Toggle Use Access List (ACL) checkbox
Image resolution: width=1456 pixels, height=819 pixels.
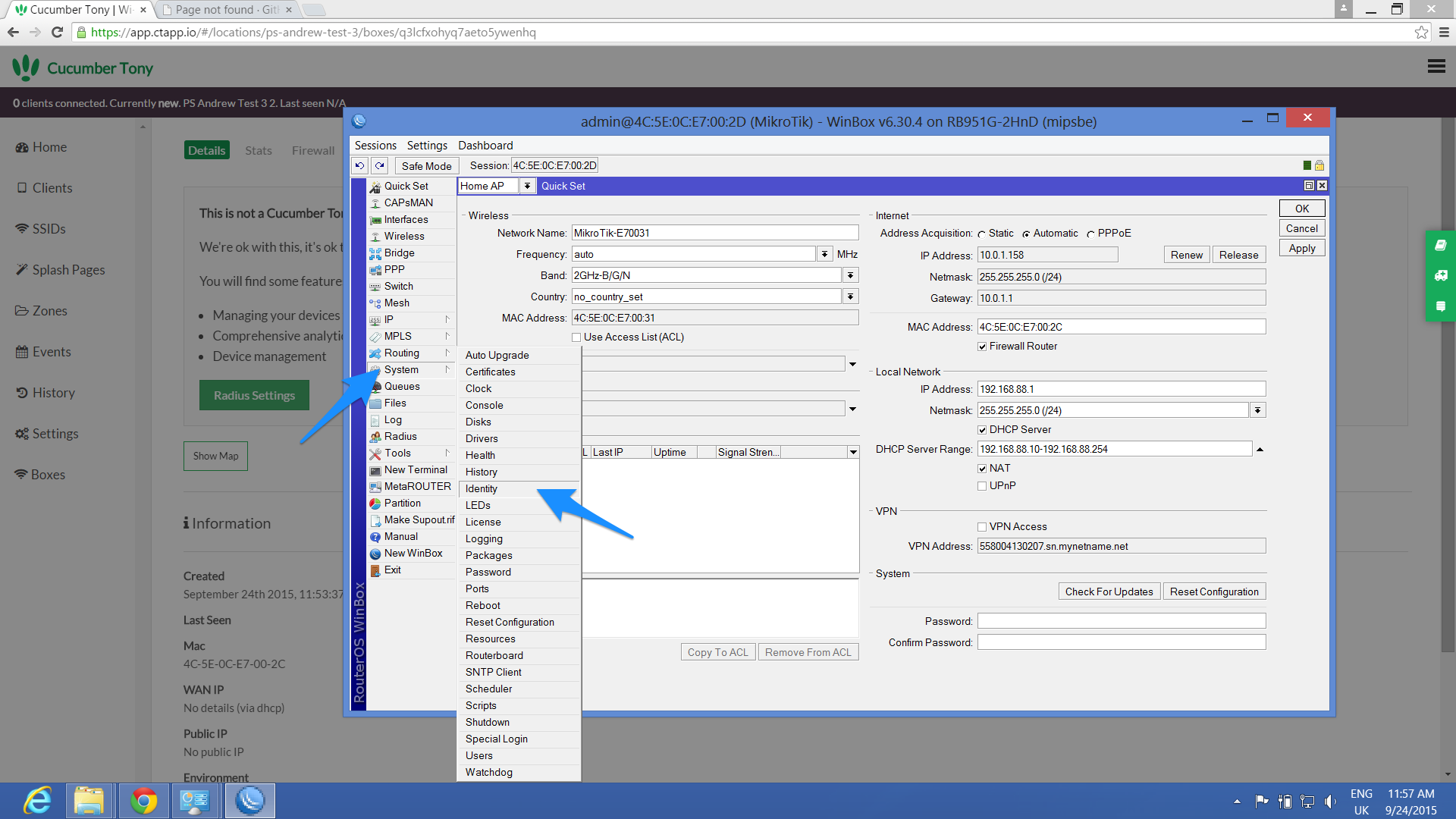pos(576,337)
